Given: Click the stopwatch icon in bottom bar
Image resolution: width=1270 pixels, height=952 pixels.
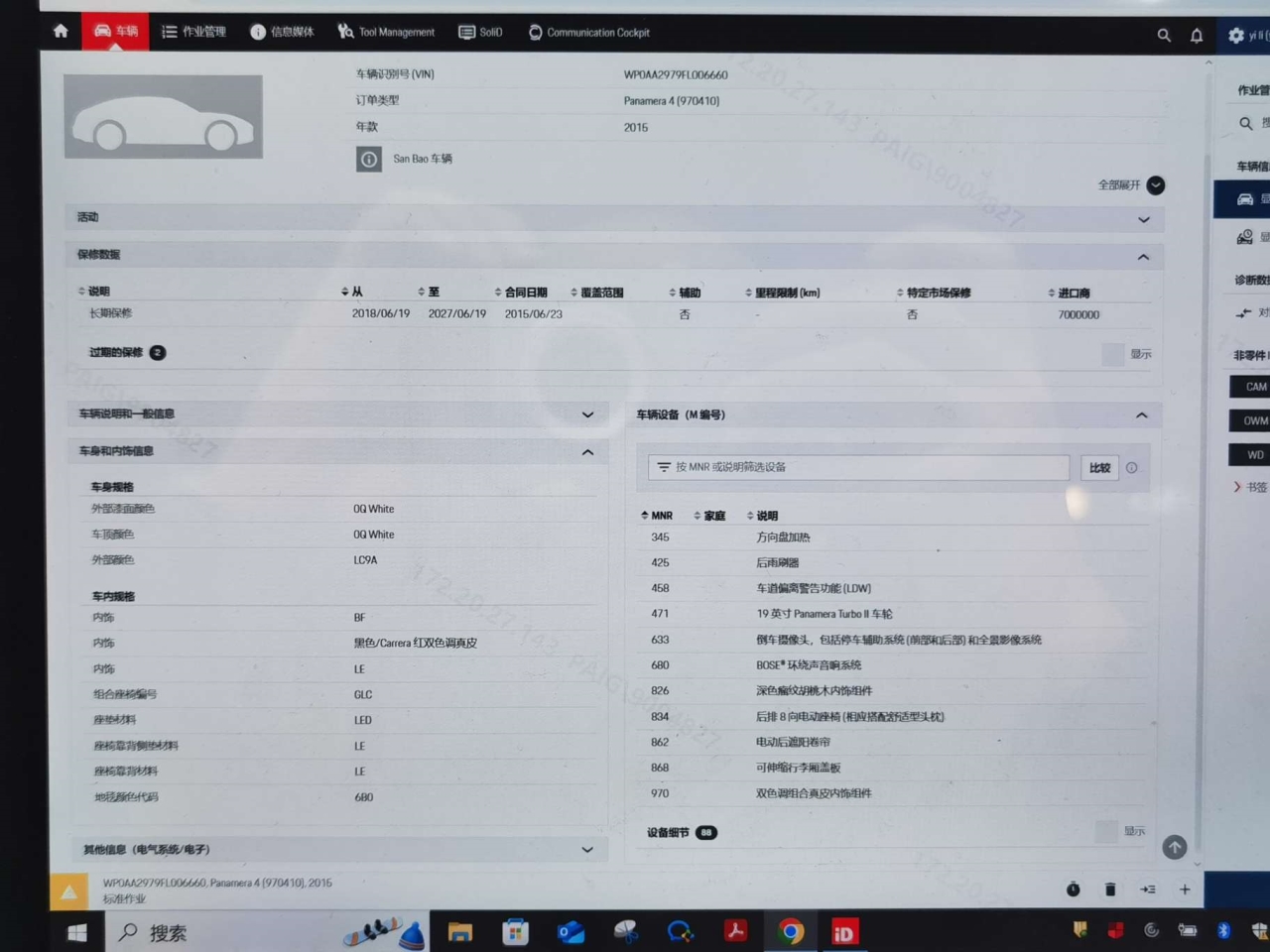Looking at the screenshot, I should click(x=1074, y=890).
